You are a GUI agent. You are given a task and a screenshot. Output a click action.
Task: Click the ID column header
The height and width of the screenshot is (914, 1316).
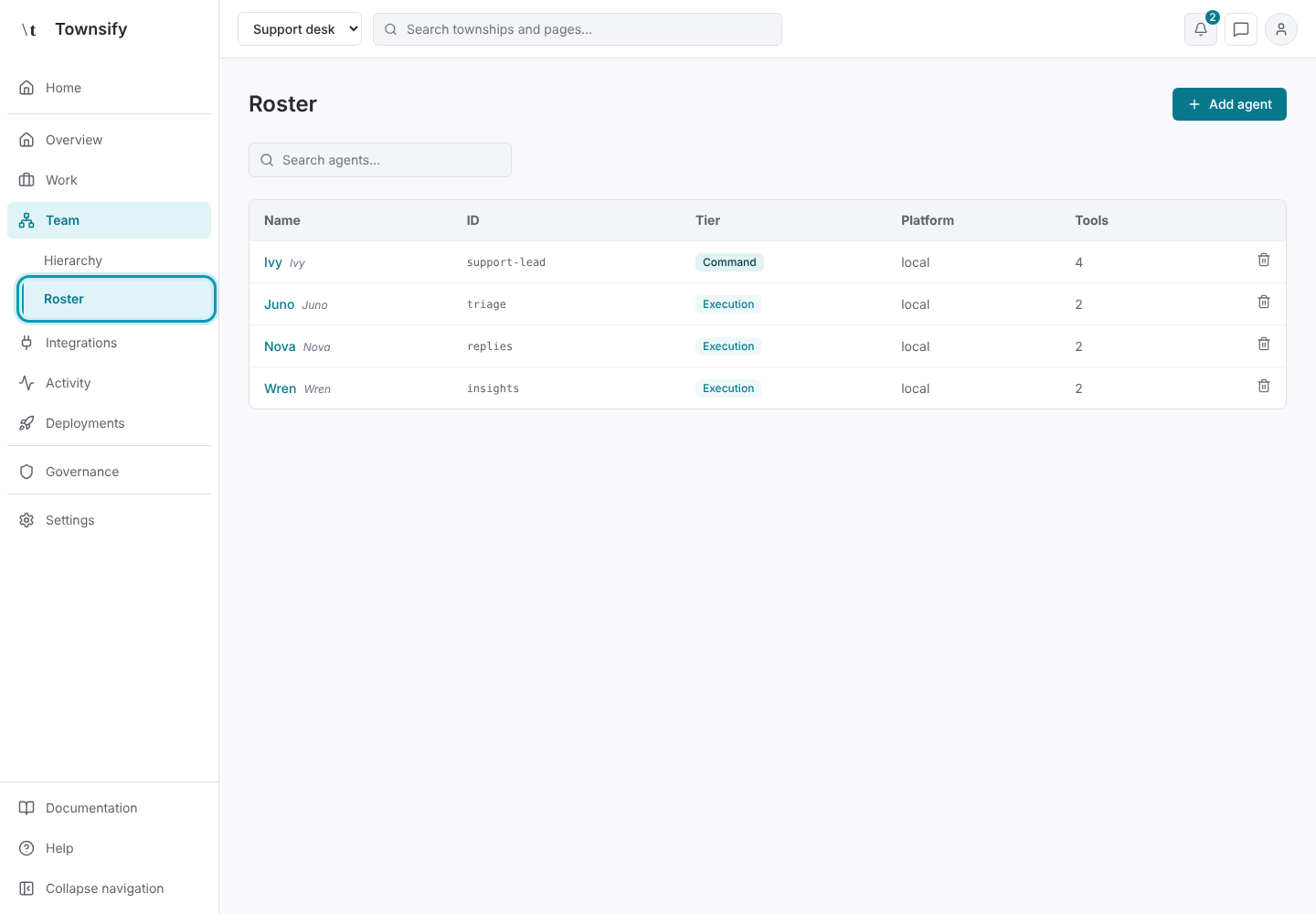coord(473,220)
